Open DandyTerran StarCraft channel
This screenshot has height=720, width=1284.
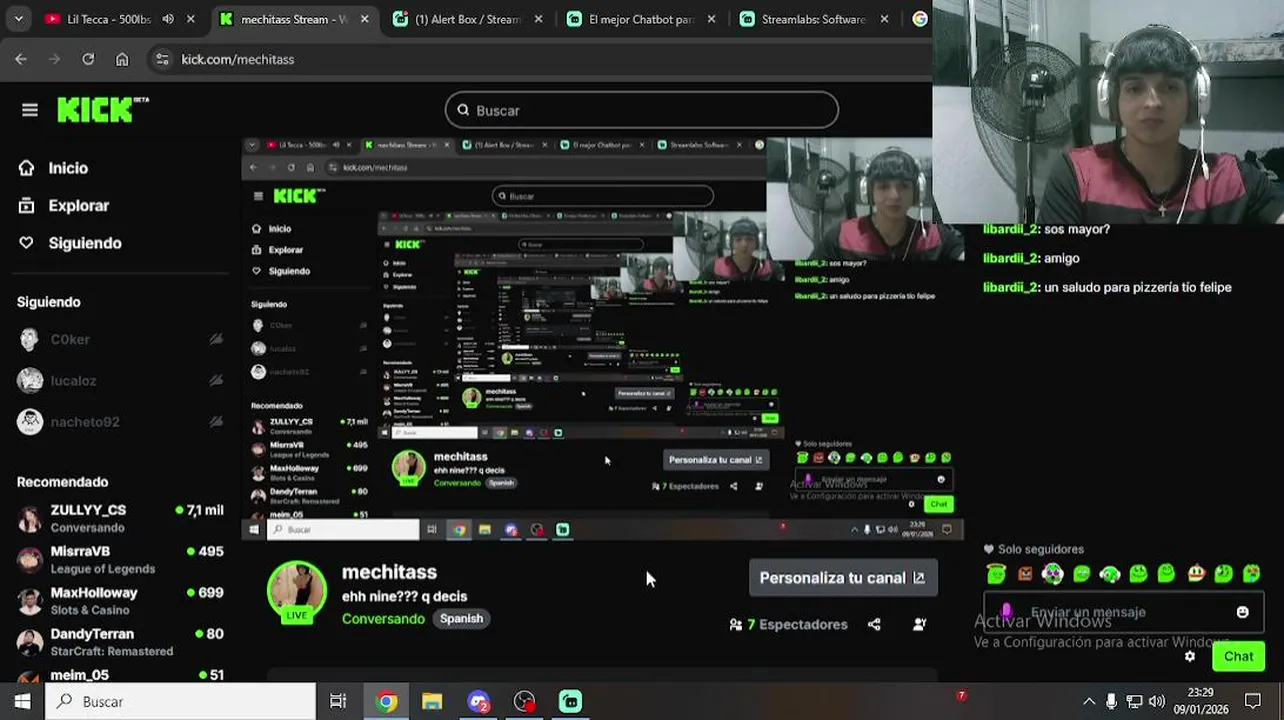tap(120, 642)
